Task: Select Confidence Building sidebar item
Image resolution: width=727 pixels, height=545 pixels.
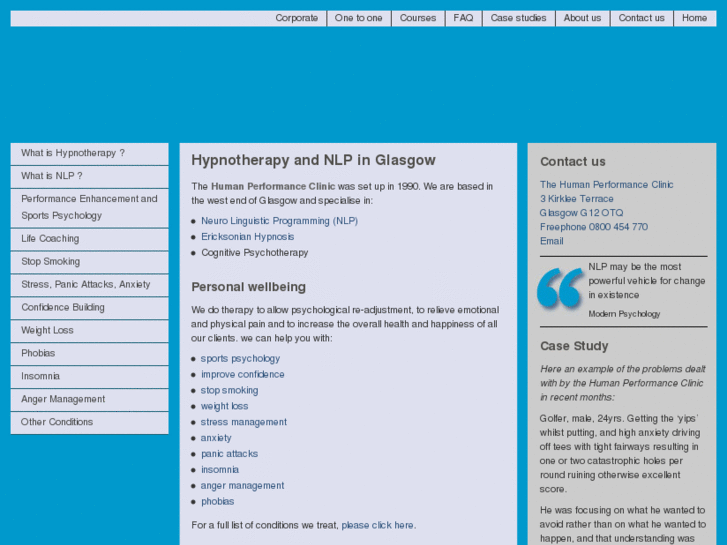Action: pos(89,308)
